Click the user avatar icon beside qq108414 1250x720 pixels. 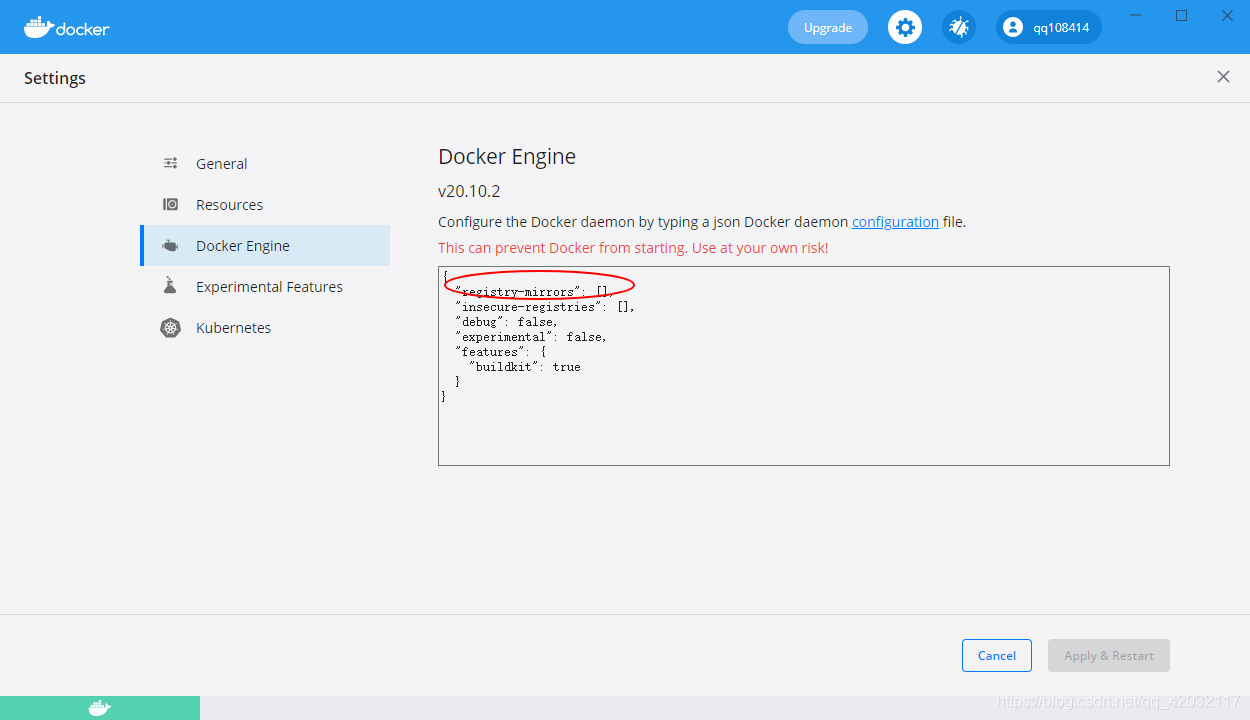pyautogui.click(x=1013, y=27)
